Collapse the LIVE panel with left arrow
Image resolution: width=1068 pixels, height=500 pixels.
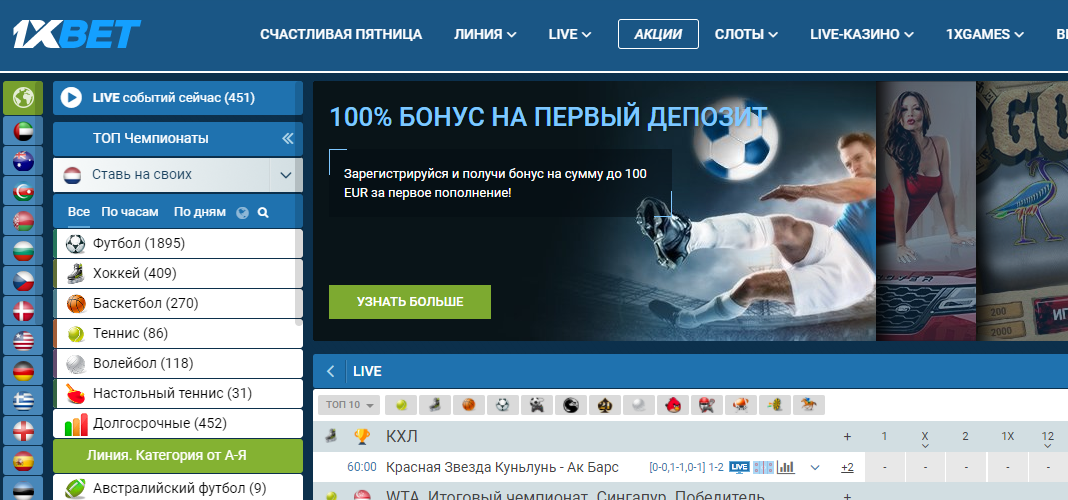[331, 371]
